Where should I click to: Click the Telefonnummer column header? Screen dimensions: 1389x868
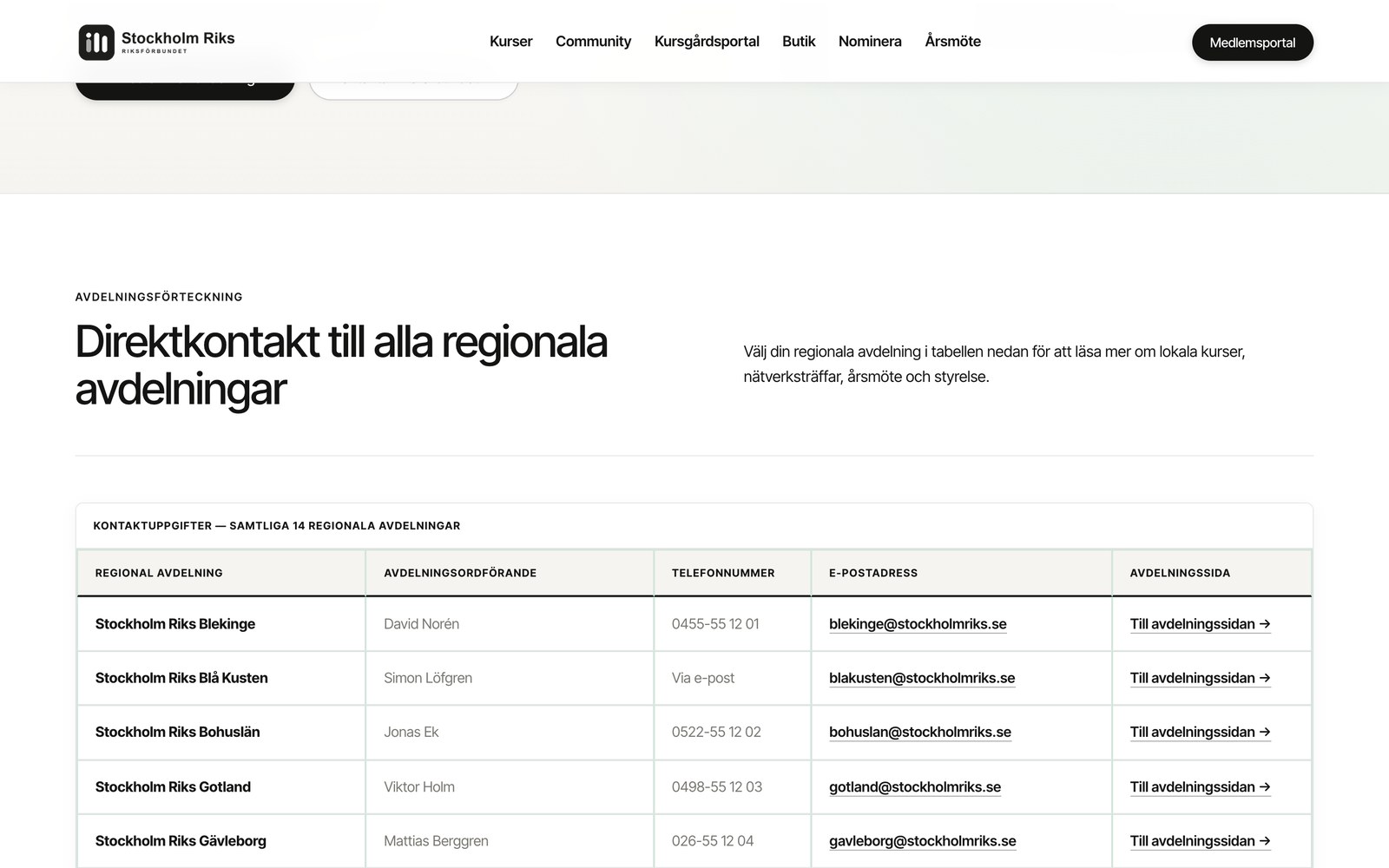coord(733,573)
